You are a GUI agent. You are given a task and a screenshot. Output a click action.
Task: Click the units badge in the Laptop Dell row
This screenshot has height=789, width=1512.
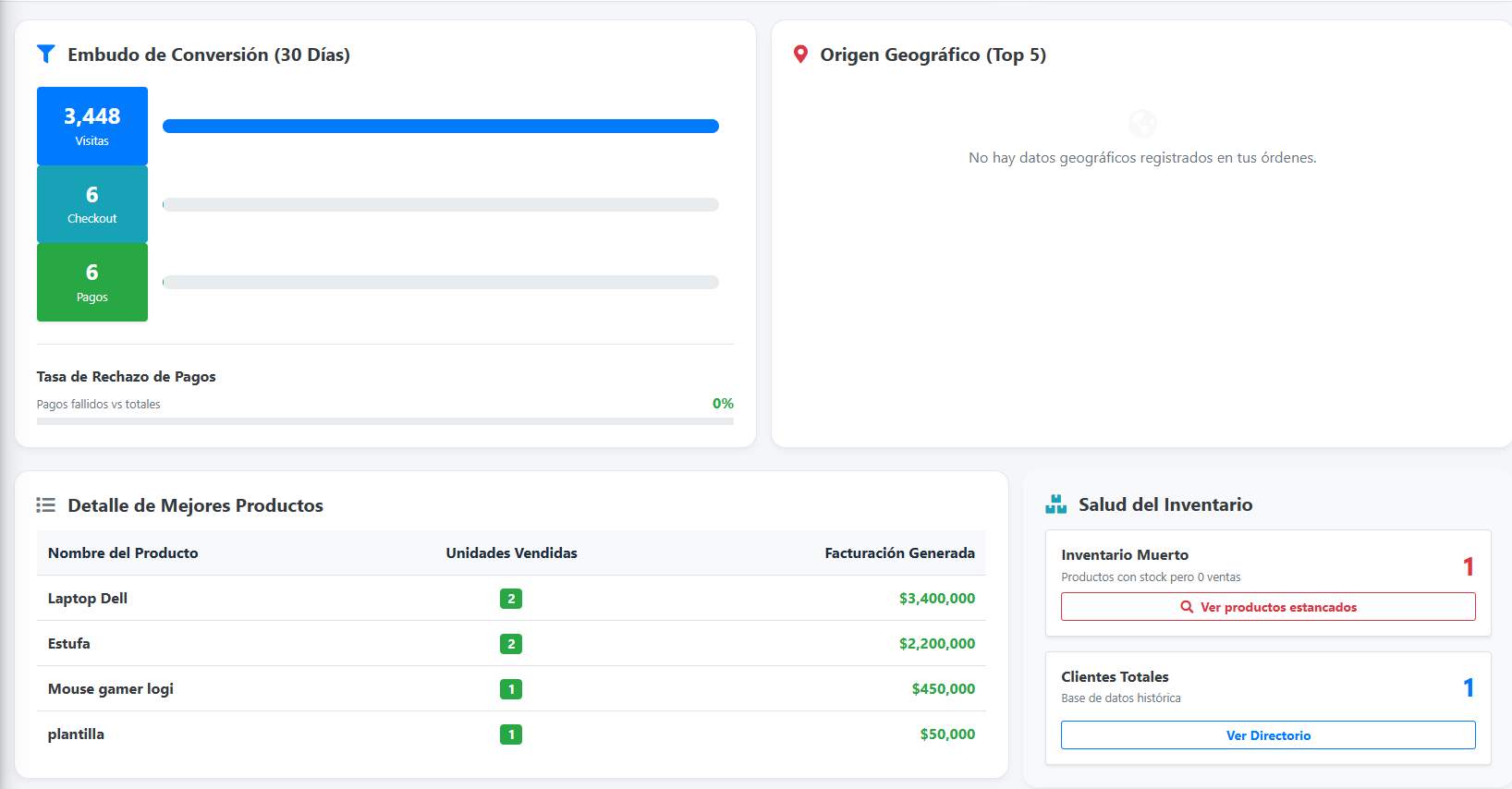pyautogui.click(x=511, y=599)
